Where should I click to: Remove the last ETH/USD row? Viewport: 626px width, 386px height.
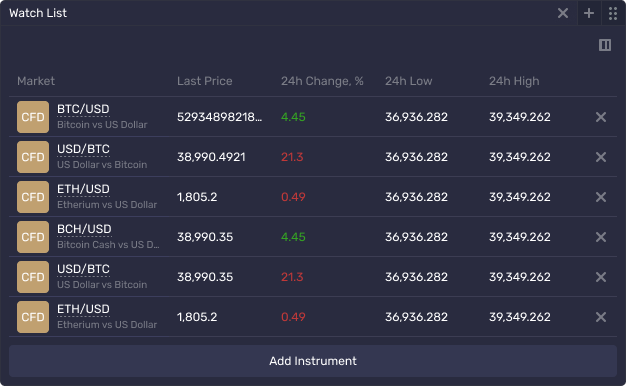coord(601,317)
